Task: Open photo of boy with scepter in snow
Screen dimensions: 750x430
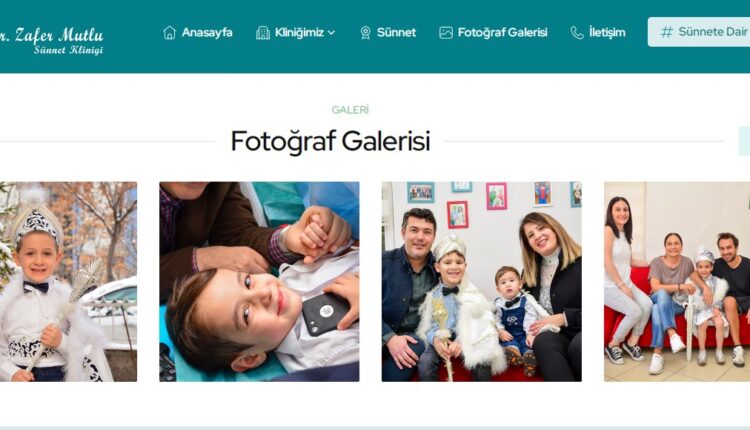Action: coord(68,282)
